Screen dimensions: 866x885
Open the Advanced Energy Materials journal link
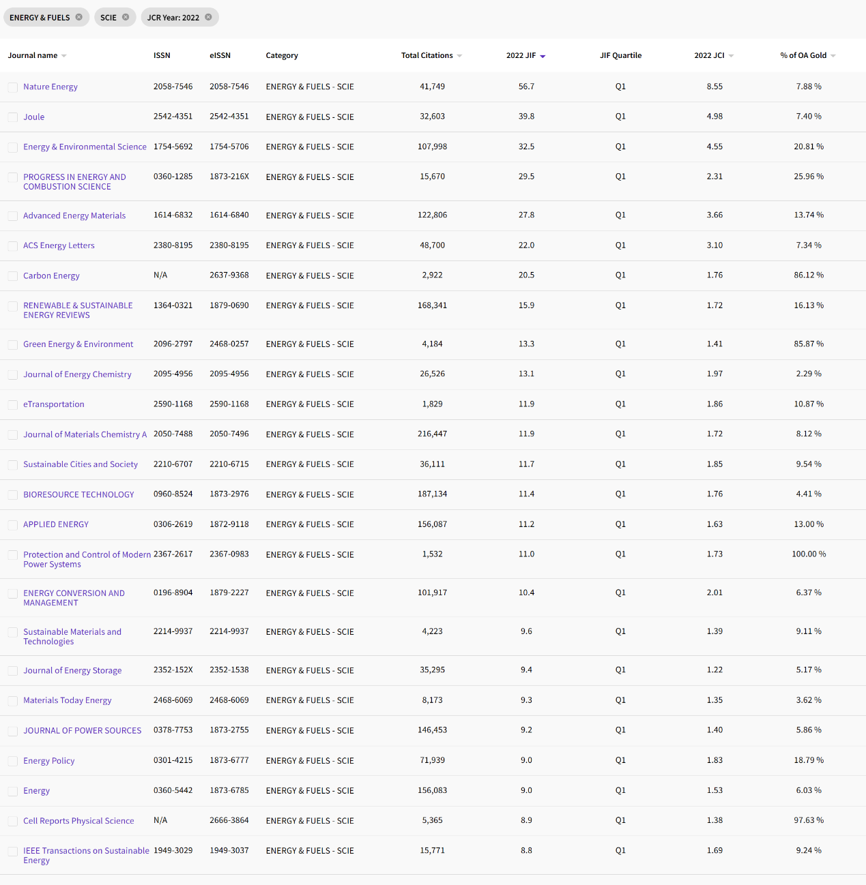pyautogui.click(x=74, y=215)
